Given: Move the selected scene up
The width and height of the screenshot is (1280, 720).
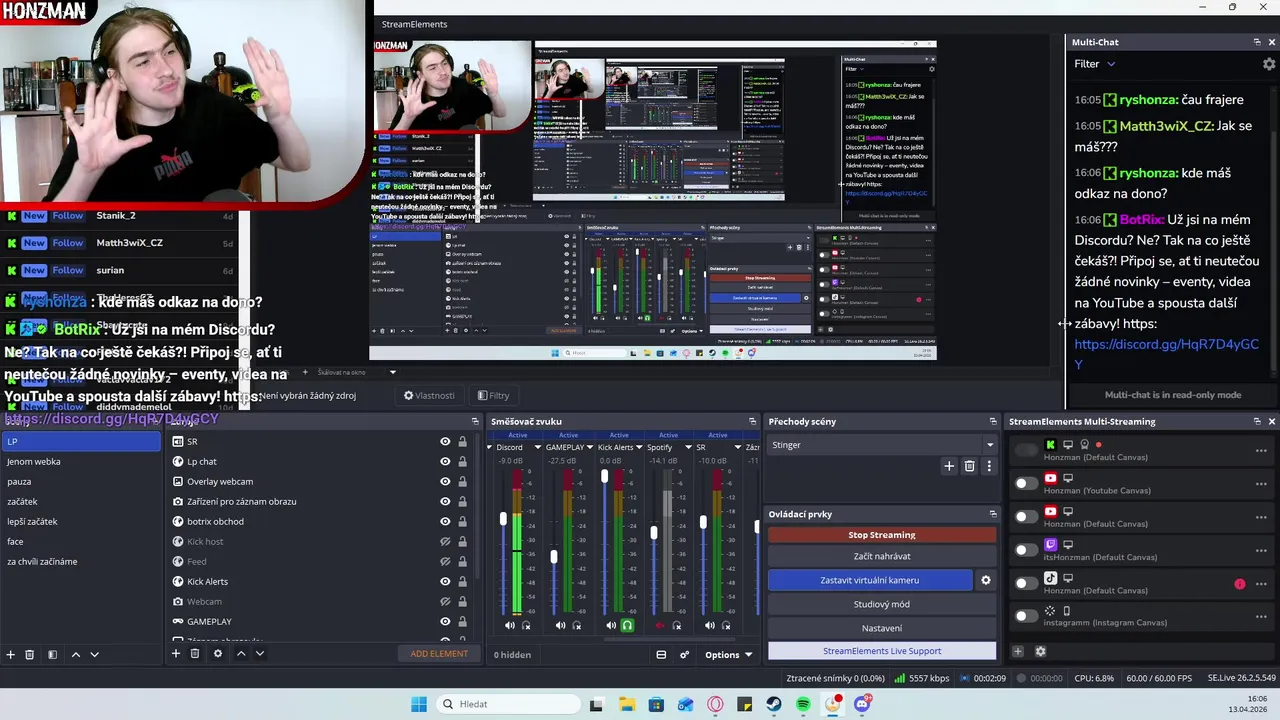Looking at the screenshot, I should pyautogui.click(x=75, y=654).
